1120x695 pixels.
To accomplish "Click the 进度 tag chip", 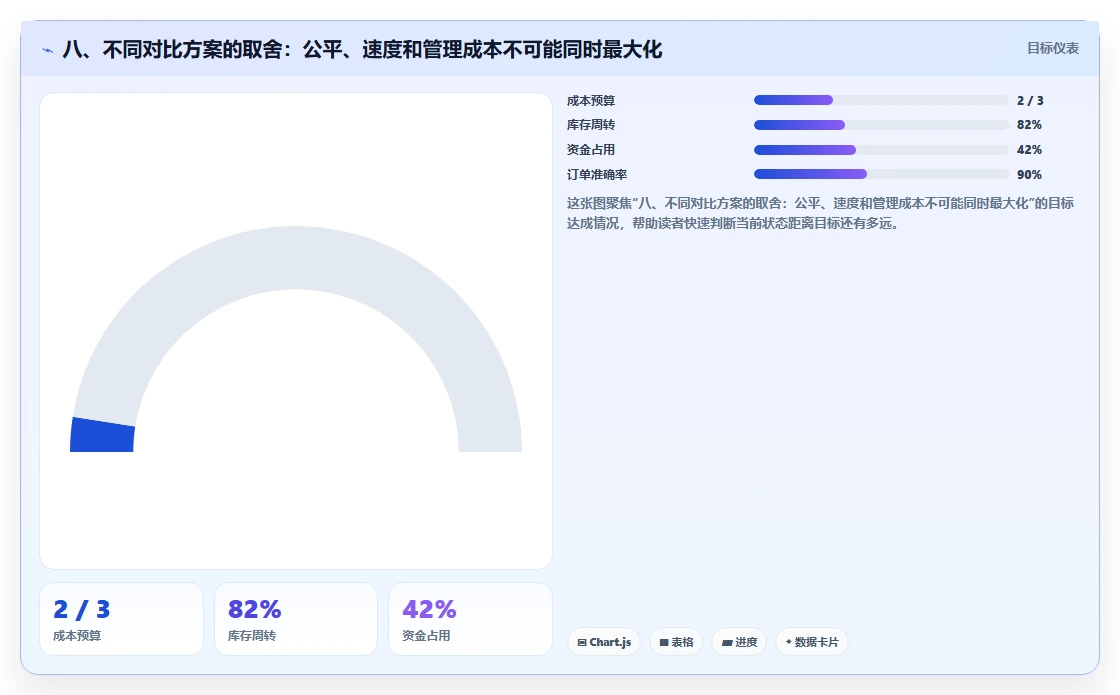I will pyautogui.click(x=739, y=642).
